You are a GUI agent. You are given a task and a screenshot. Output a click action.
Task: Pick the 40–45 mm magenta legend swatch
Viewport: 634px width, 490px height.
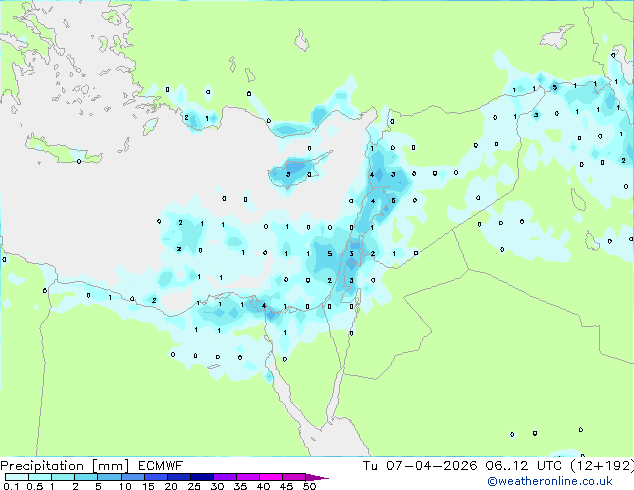271,477
